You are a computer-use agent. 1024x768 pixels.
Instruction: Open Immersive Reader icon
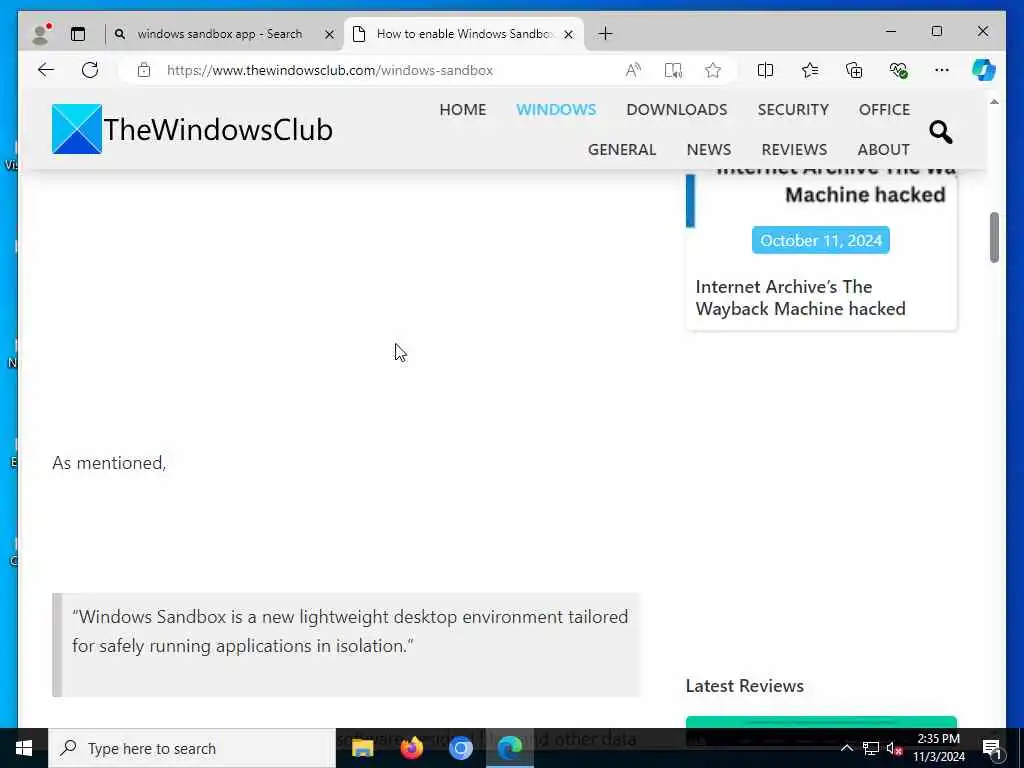coord(673,70)
